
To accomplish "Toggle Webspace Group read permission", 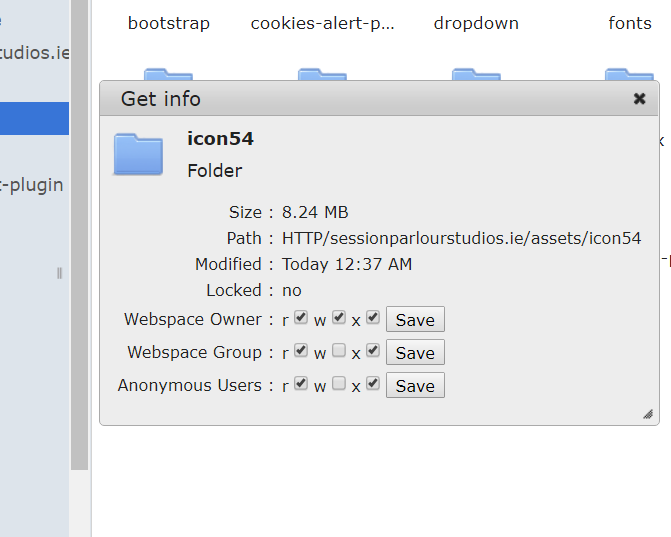I will coord(301,351).
